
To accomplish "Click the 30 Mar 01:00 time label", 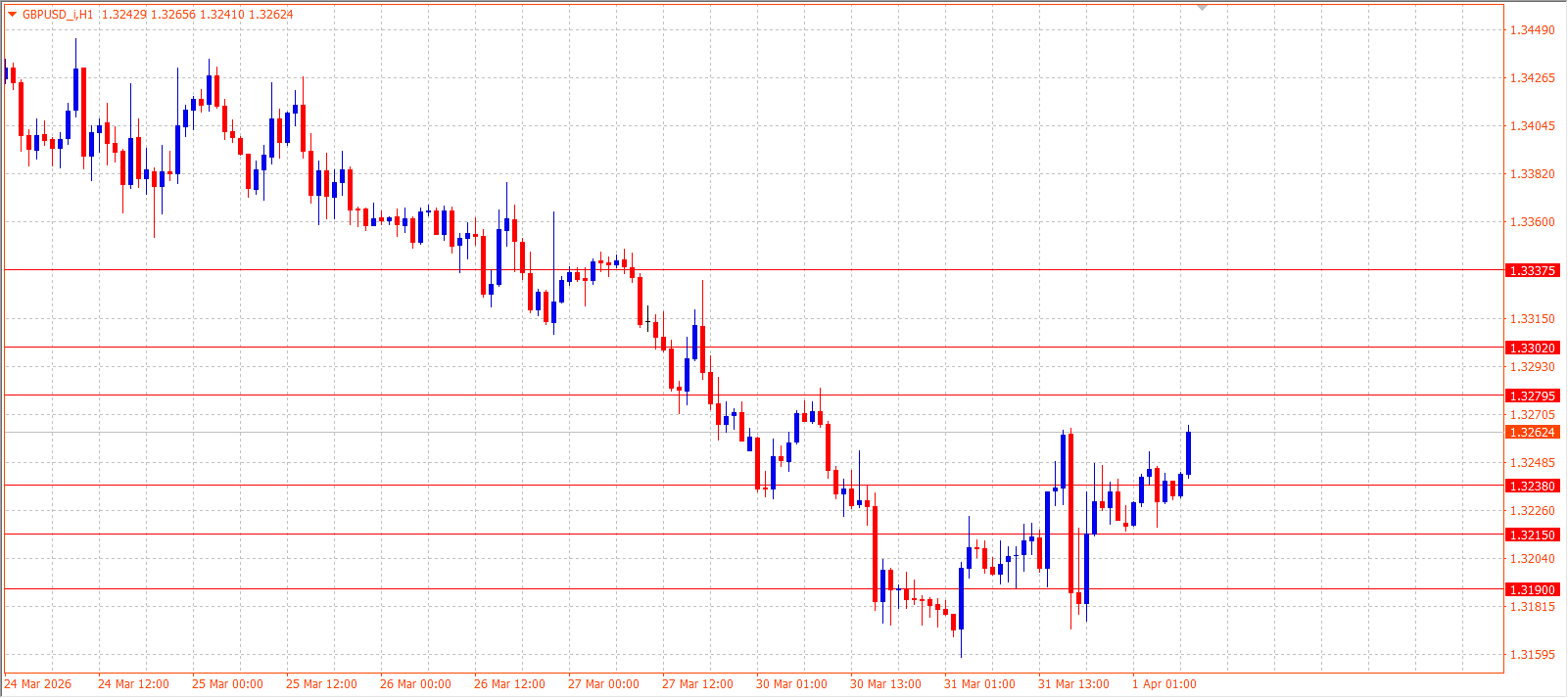I will click(x=791, y=684).
